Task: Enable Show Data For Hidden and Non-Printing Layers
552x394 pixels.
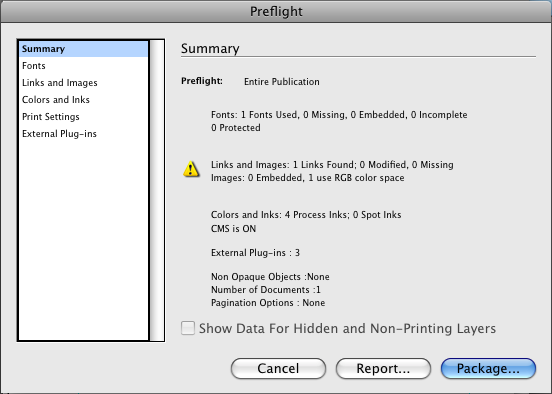Action: [x=188, y=328]
